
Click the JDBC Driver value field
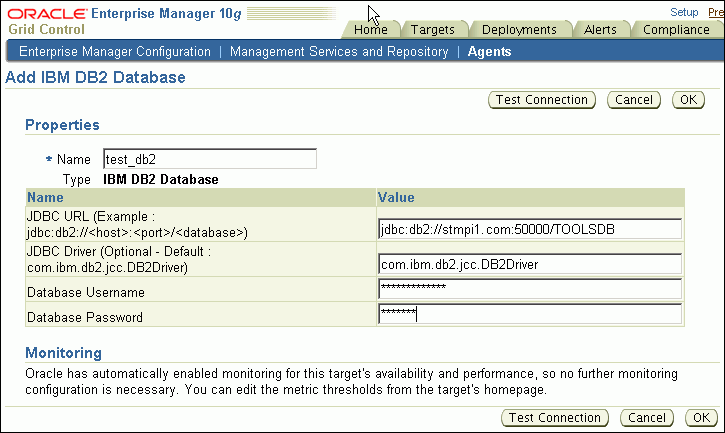(x=530, y=264)
